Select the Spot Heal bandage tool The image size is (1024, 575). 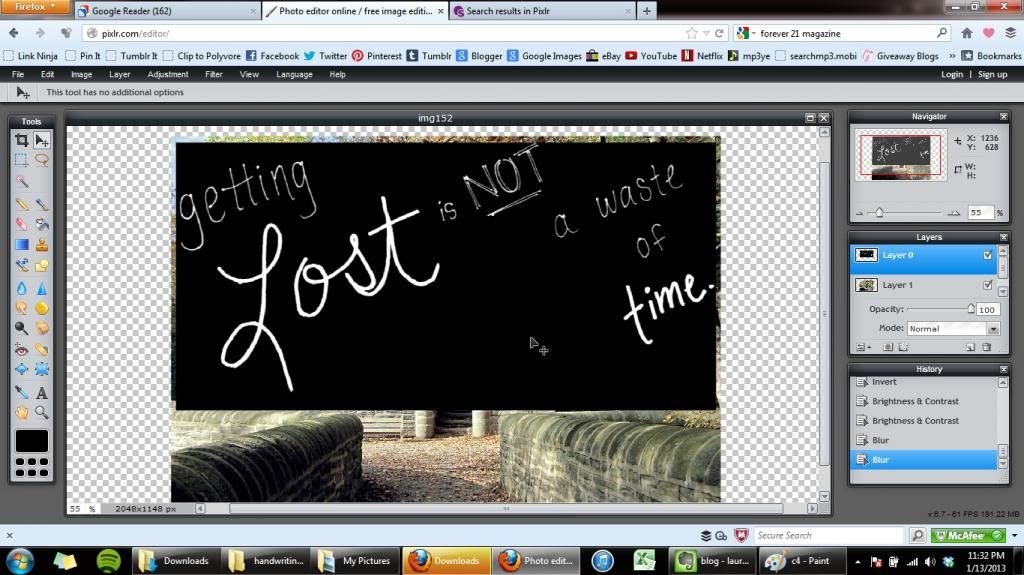(x=42, y=349)
